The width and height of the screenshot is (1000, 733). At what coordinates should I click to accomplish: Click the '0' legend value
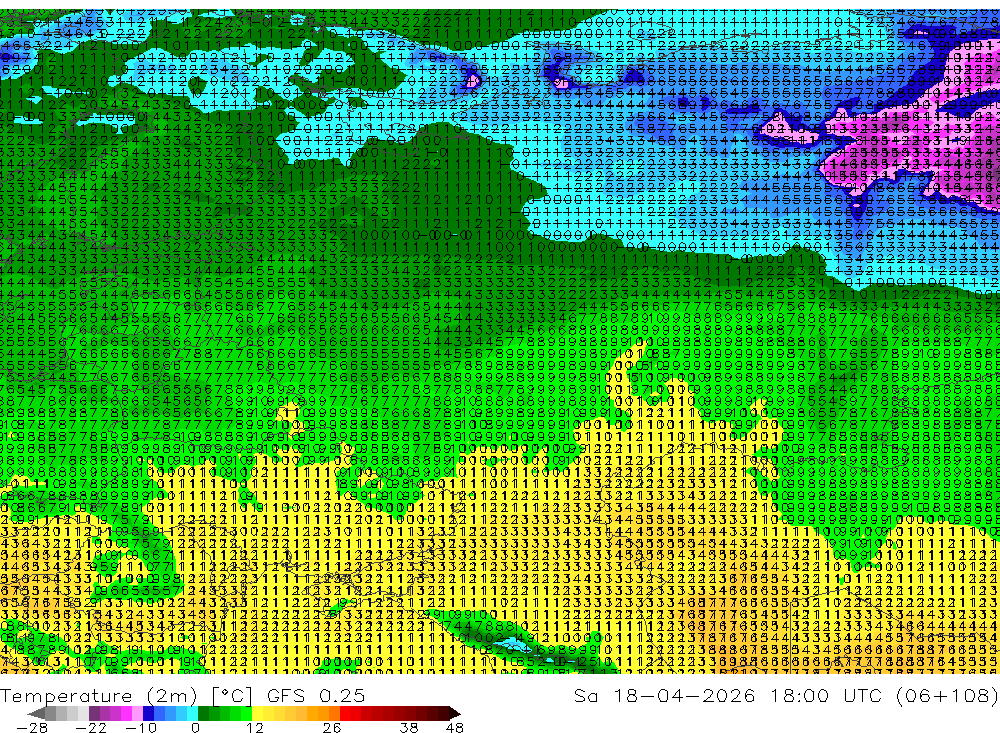click(195, 727)
